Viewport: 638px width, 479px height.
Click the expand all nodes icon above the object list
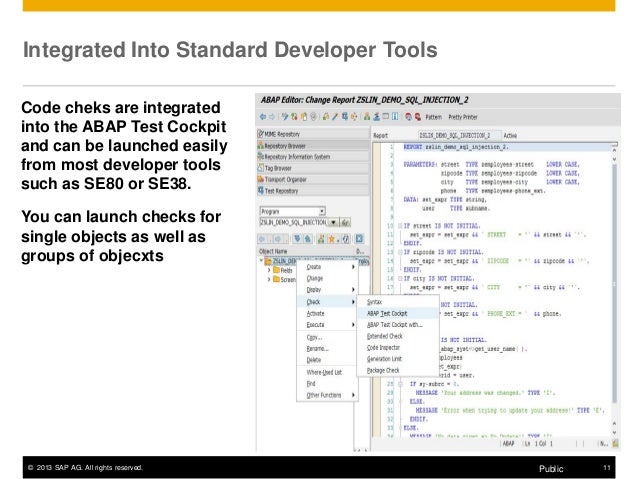click(297, 239)
